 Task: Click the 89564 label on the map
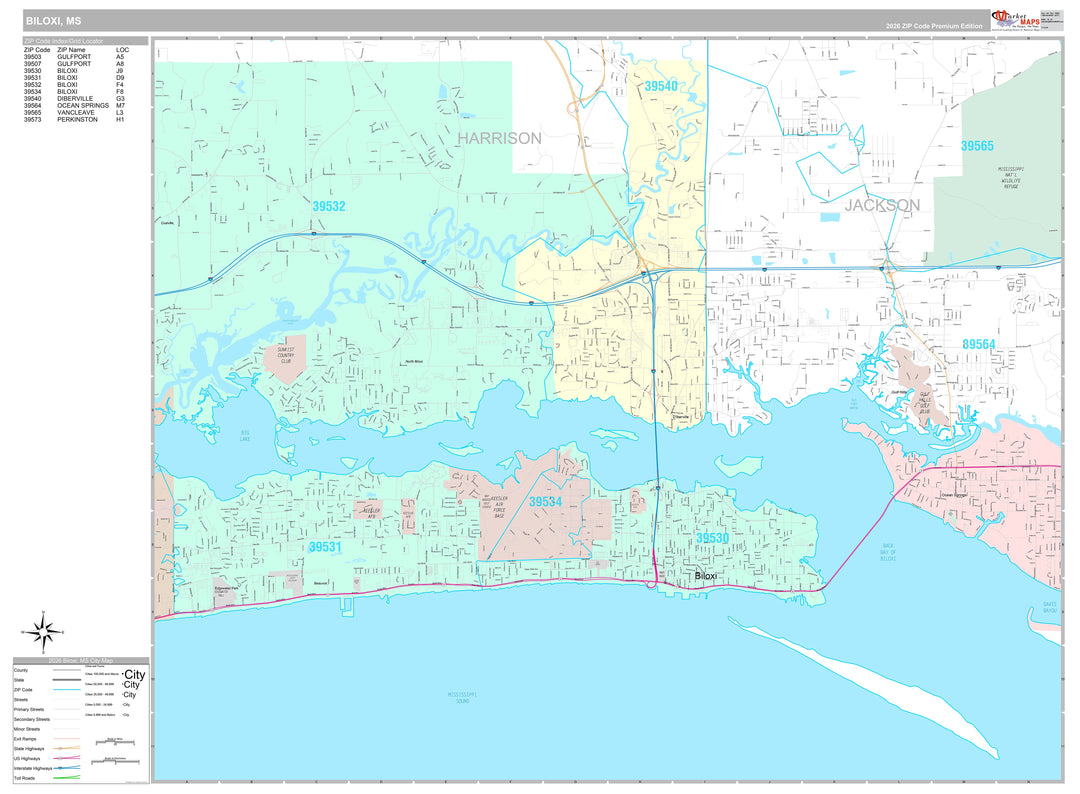tap(978, 344)
